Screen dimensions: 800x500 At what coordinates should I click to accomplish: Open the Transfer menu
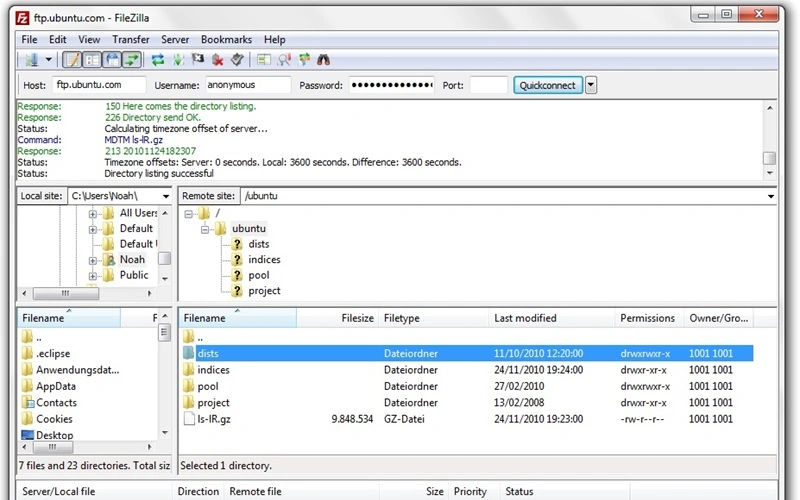[131, 39]
